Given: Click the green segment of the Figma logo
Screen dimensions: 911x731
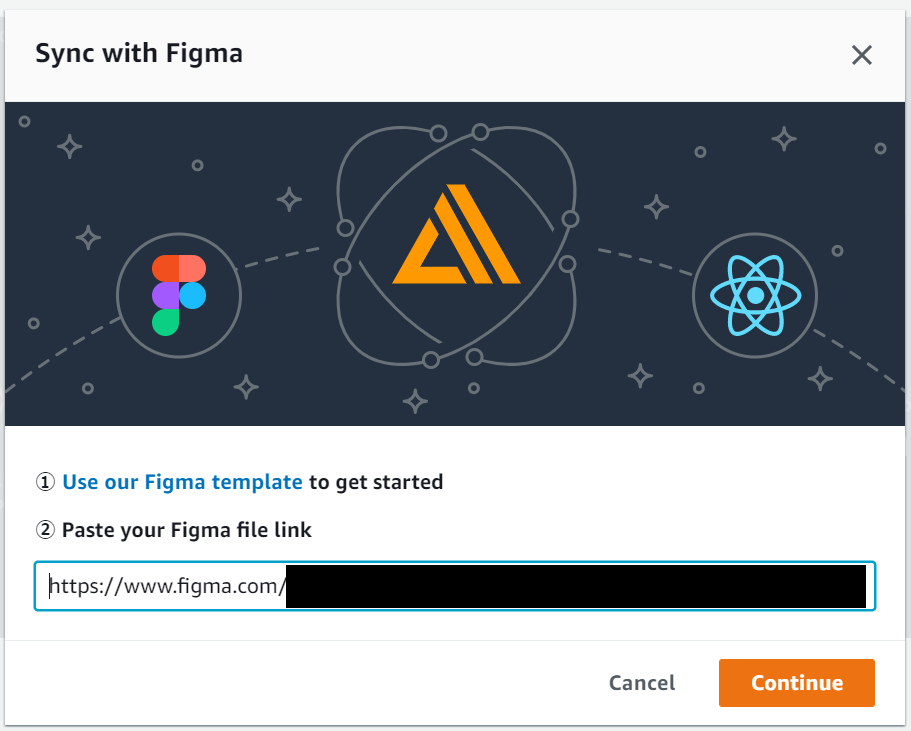Looking at the screenshot, I should [x=165, y=322].
